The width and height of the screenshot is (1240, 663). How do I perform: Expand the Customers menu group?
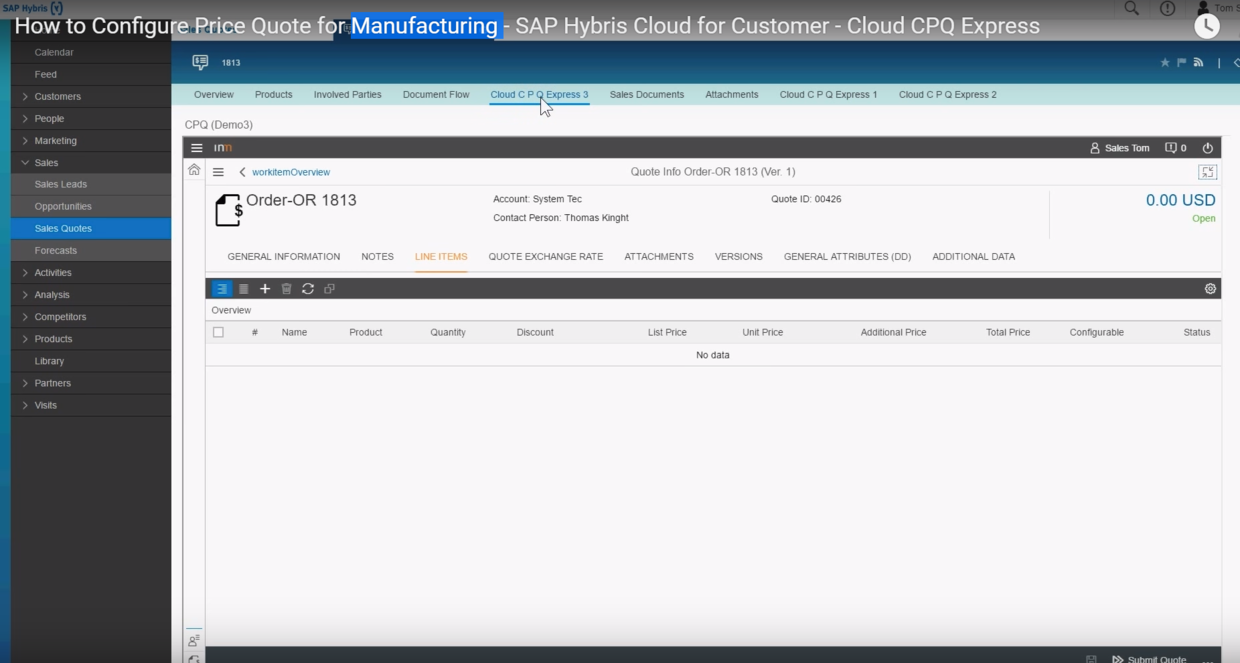click(25, 97)
